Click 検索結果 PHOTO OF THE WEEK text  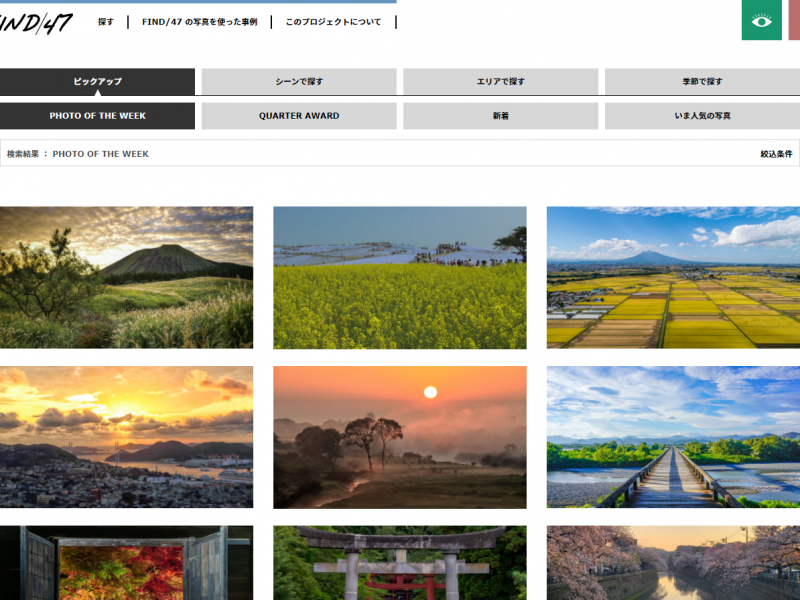click(x=78, y=154)
